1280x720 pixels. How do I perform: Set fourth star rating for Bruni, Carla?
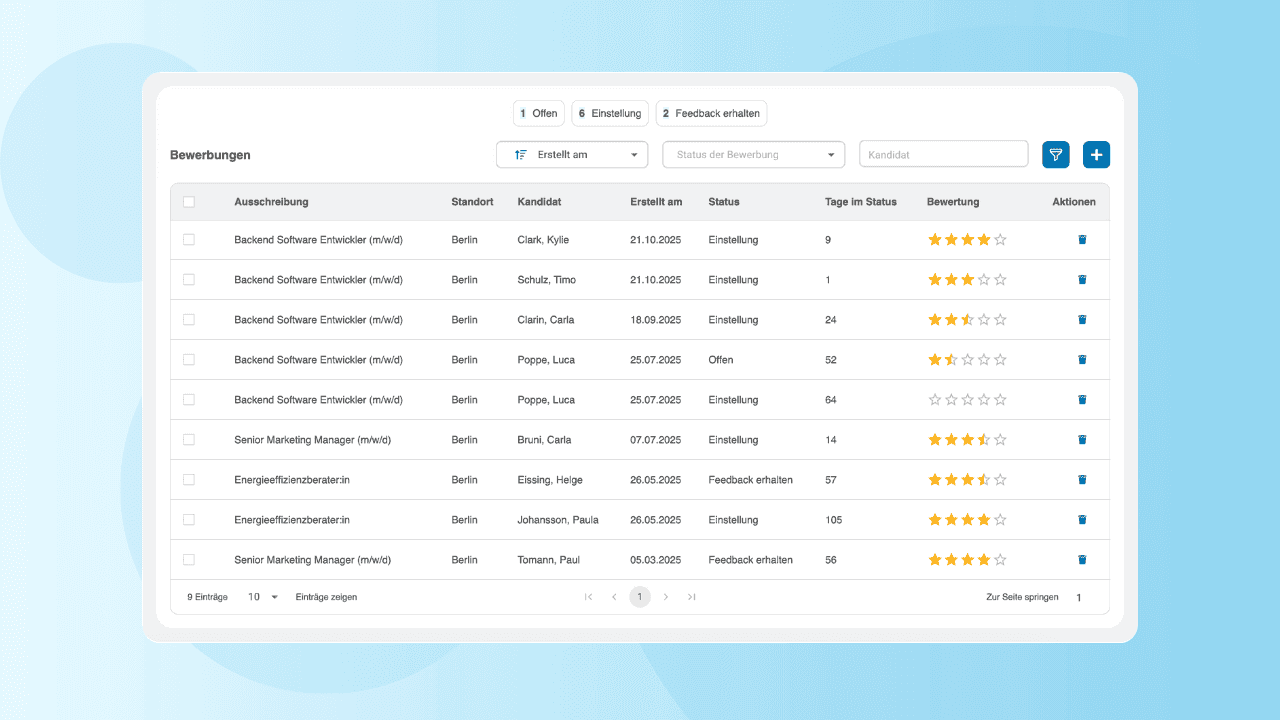[x=983, y=440]
